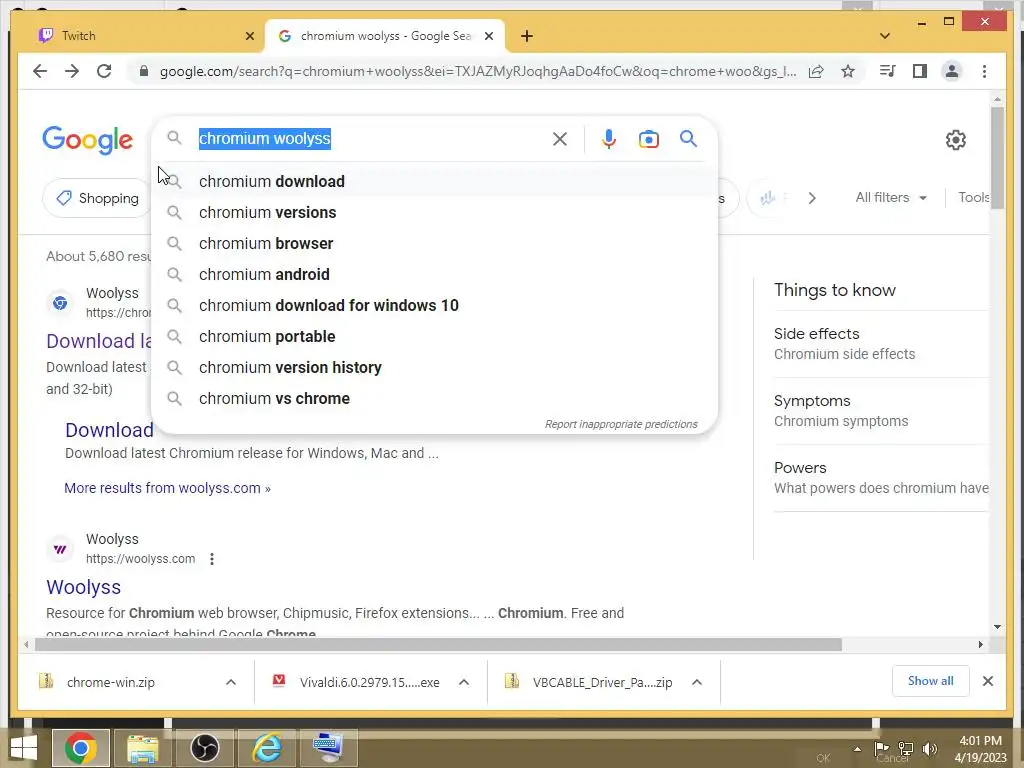Open OBS Studio from the taskbar
The width and height of the screenshot is (1024, 768).
click(x=204, y=748)
